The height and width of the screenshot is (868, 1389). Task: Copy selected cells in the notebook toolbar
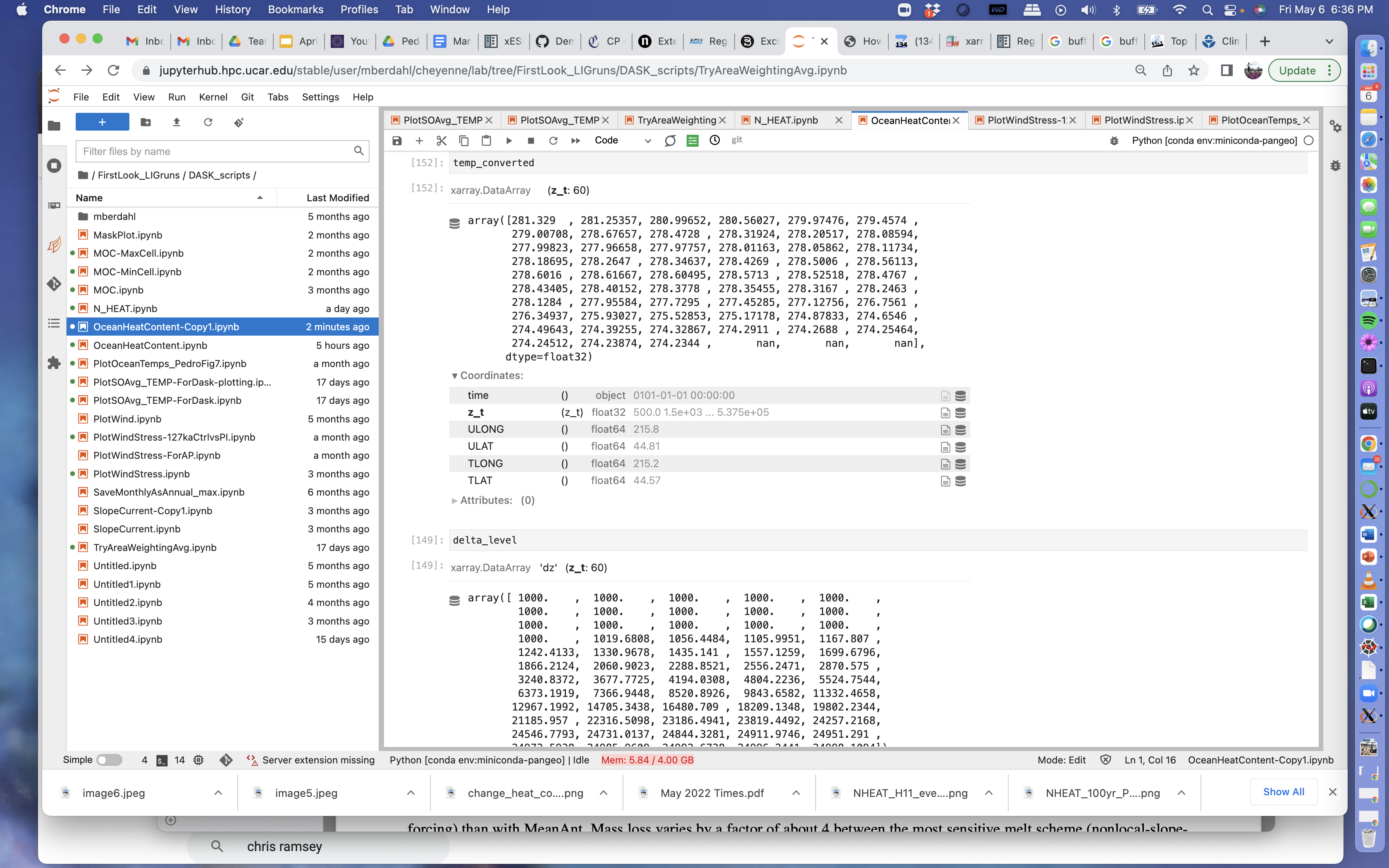click(x=464, y=141)
